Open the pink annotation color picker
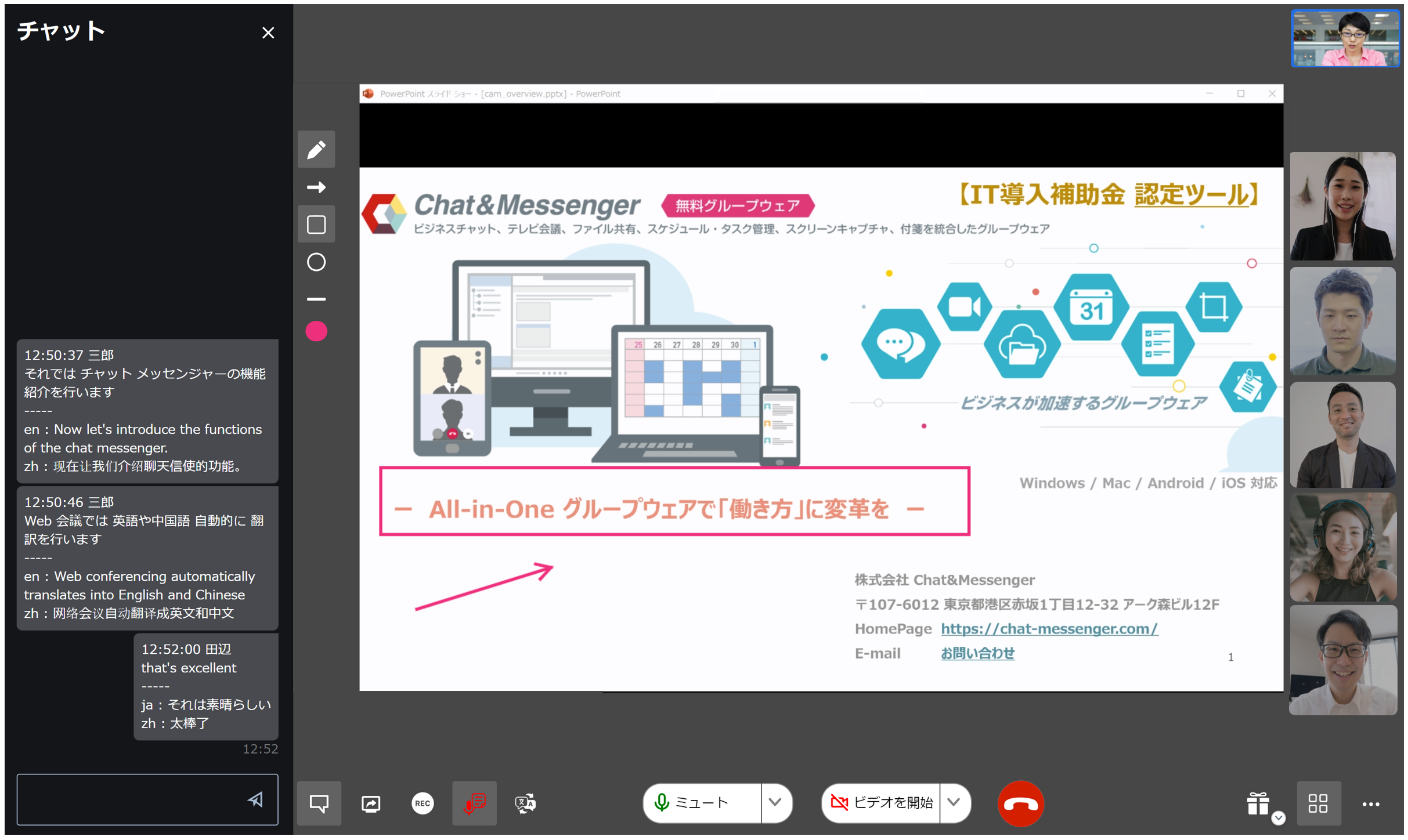This screenshot has width=1408, height=840. pos(316,331)
